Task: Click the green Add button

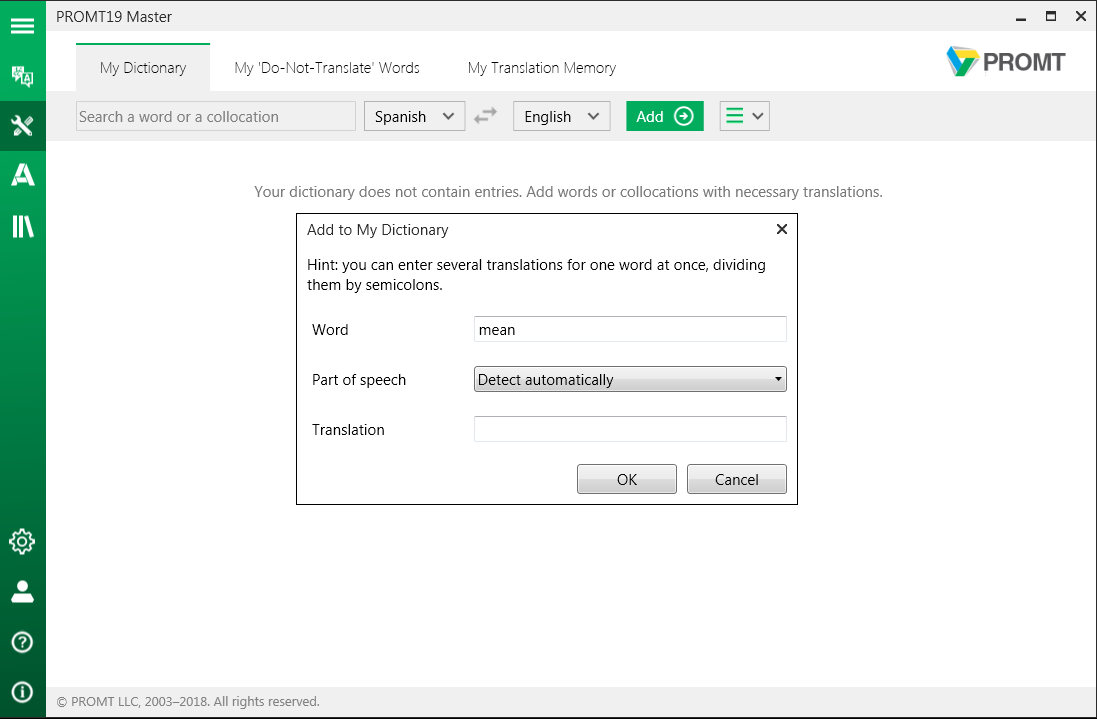Action: click(x=665, y=116)
